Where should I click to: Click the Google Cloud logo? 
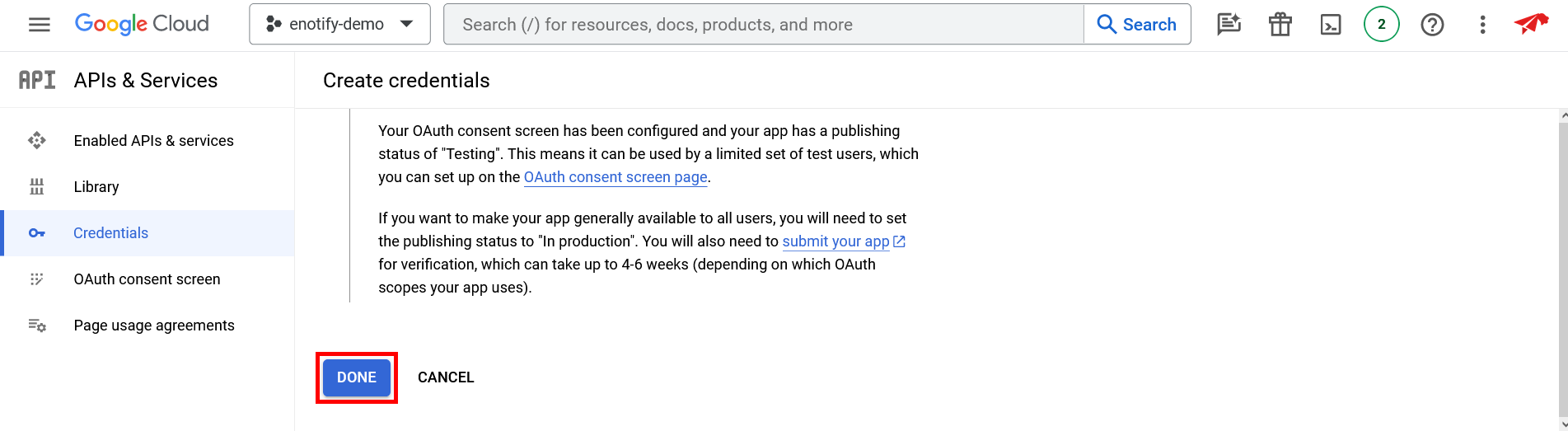142,24
